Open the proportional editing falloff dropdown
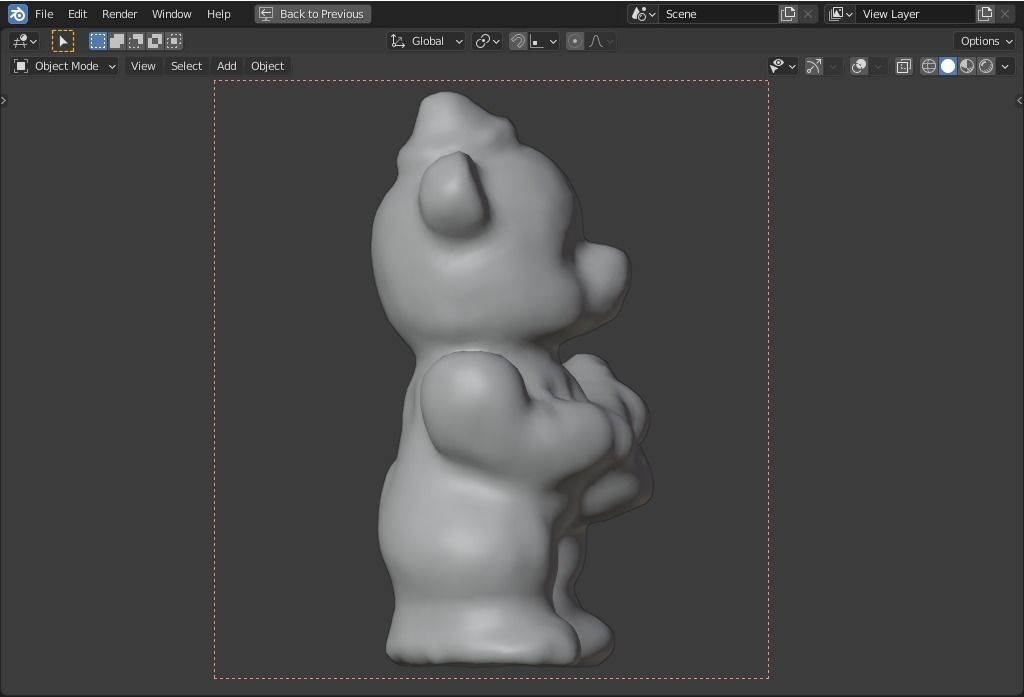Viewport: 1024px width, 697px height. coord(601,41)
